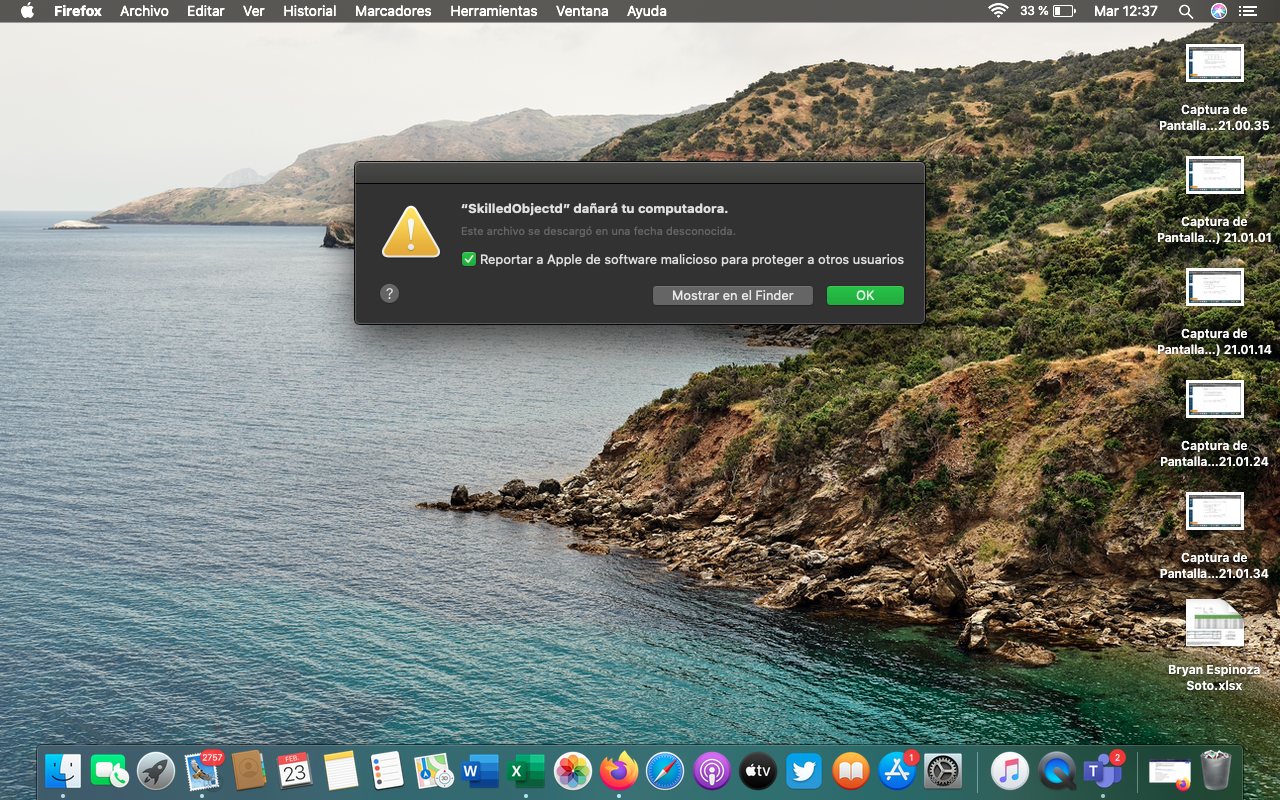Open Finder from the Dock
1280x800 pixels.
63,771
